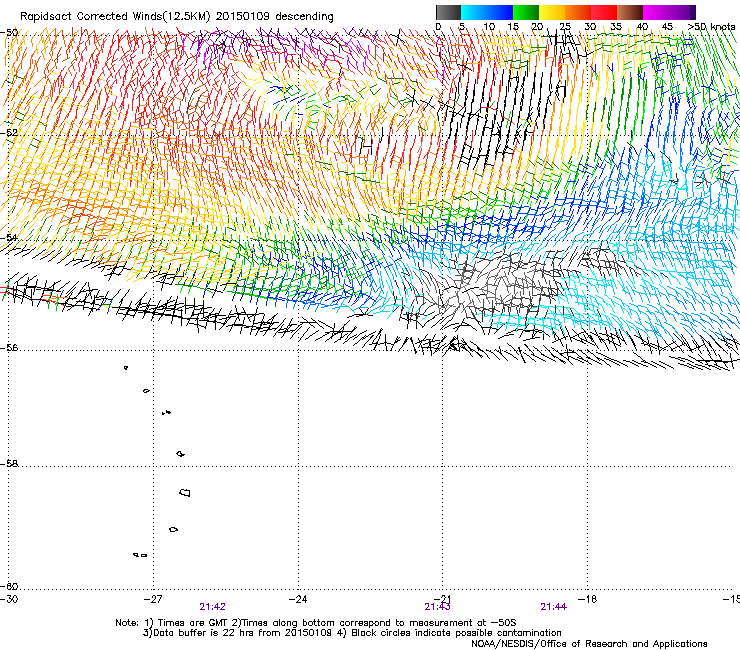Click the purple 21:42 swath time label
This screenshot has width=740, height=650.
tap(212, 607)
